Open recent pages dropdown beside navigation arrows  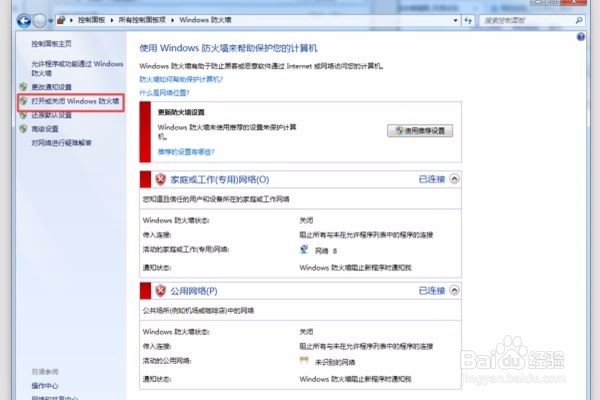coord(51,21)
